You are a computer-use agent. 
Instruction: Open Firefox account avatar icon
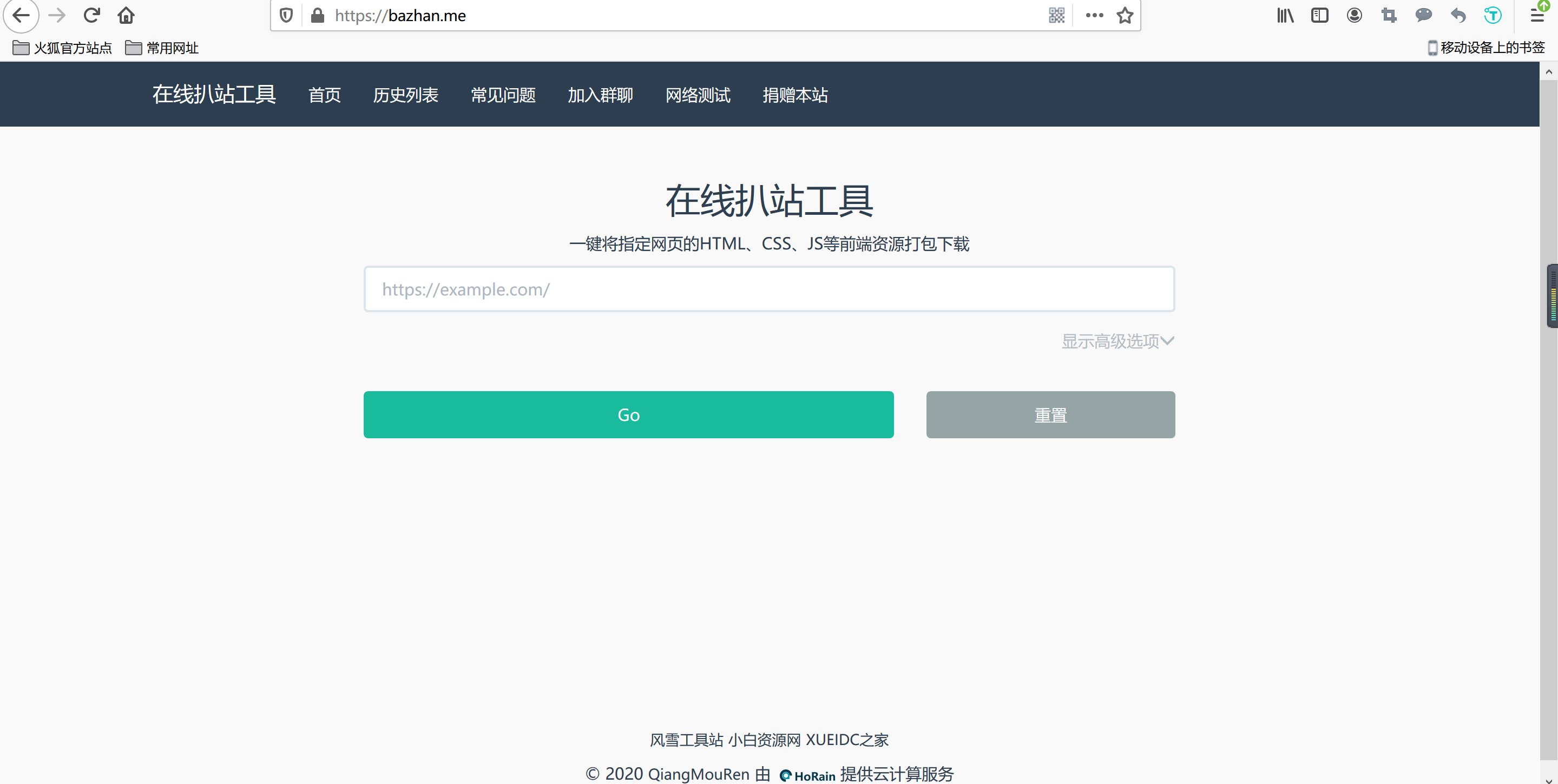1354,15
